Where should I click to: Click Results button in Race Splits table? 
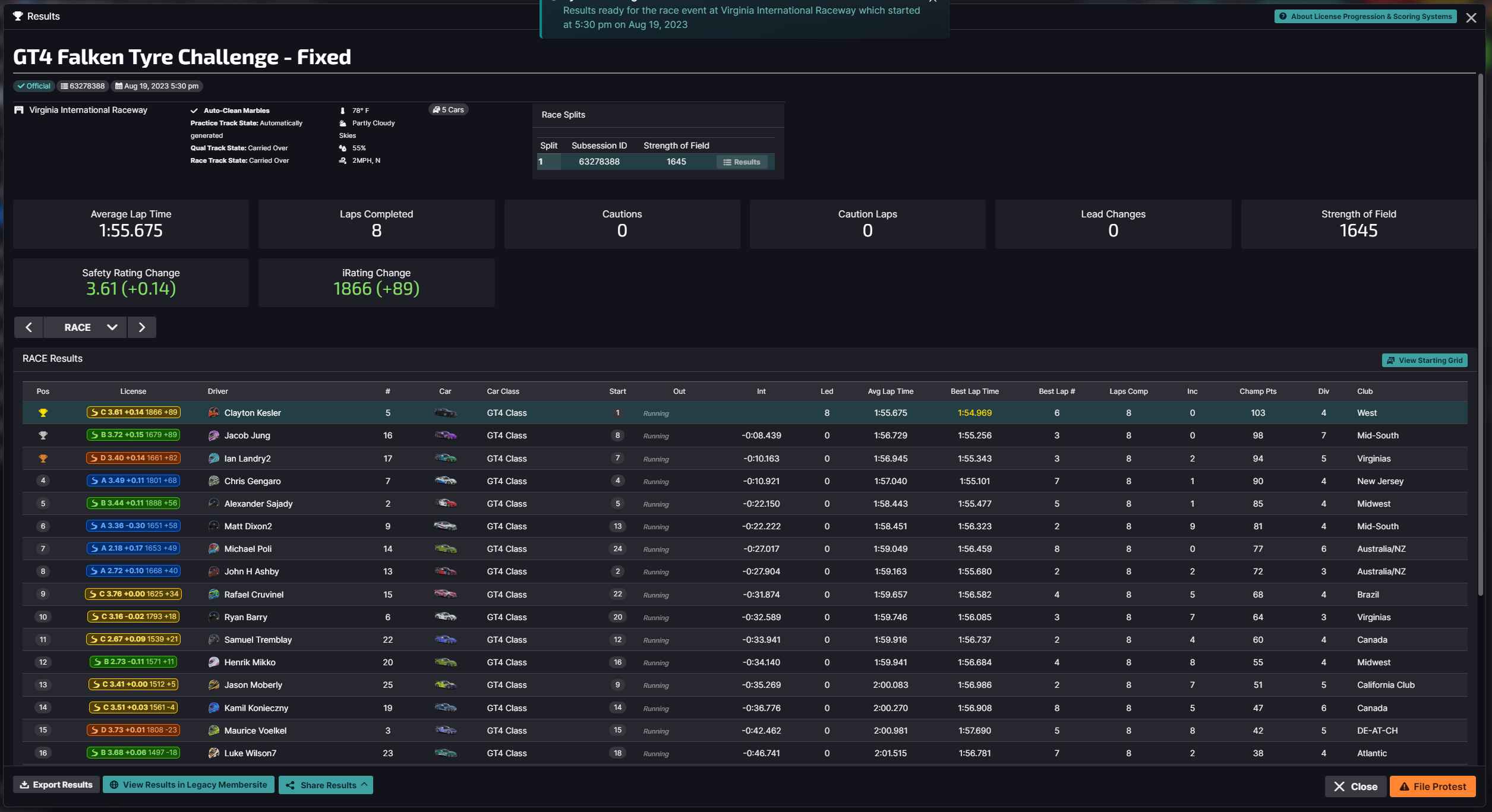pyautogui.click(x=742, y=162)
